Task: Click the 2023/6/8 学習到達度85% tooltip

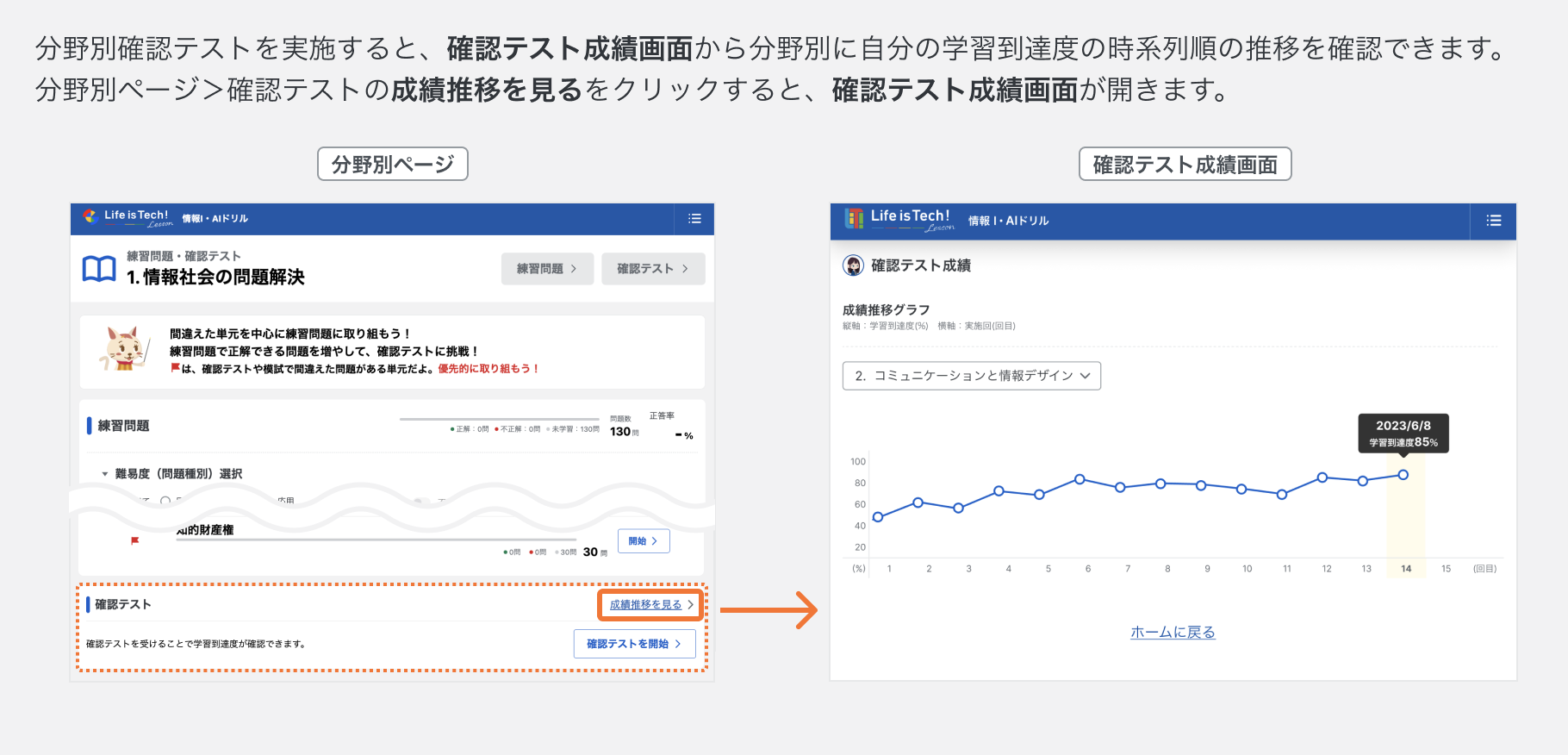Action: (1403, 433)
